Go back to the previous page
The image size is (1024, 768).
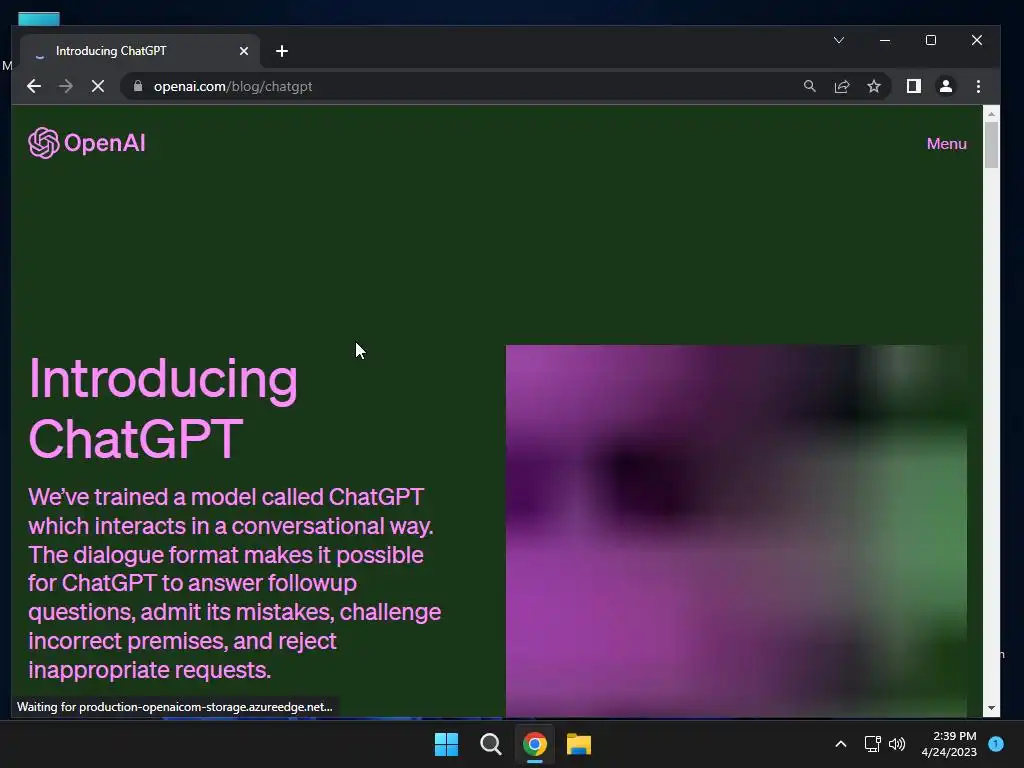click(34, 86)
